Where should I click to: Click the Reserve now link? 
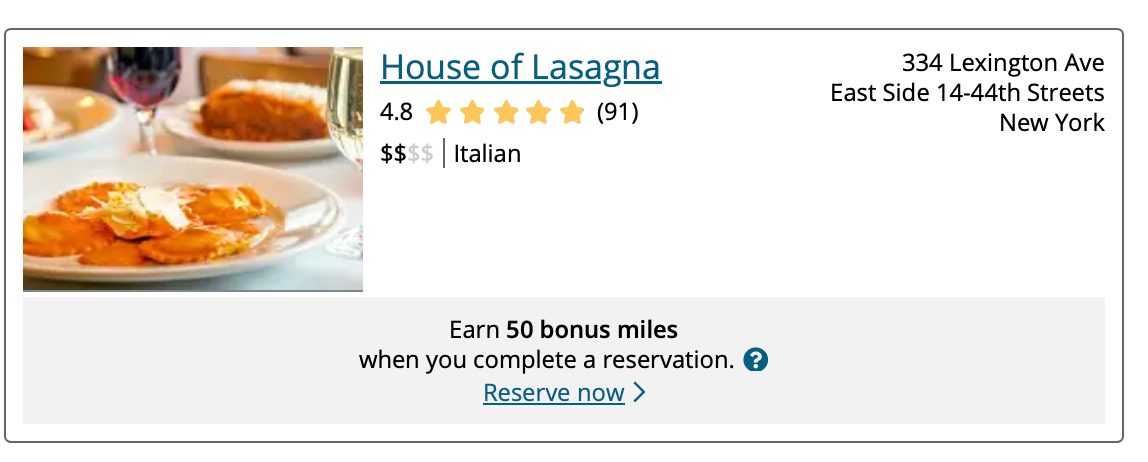click(553, 393)
